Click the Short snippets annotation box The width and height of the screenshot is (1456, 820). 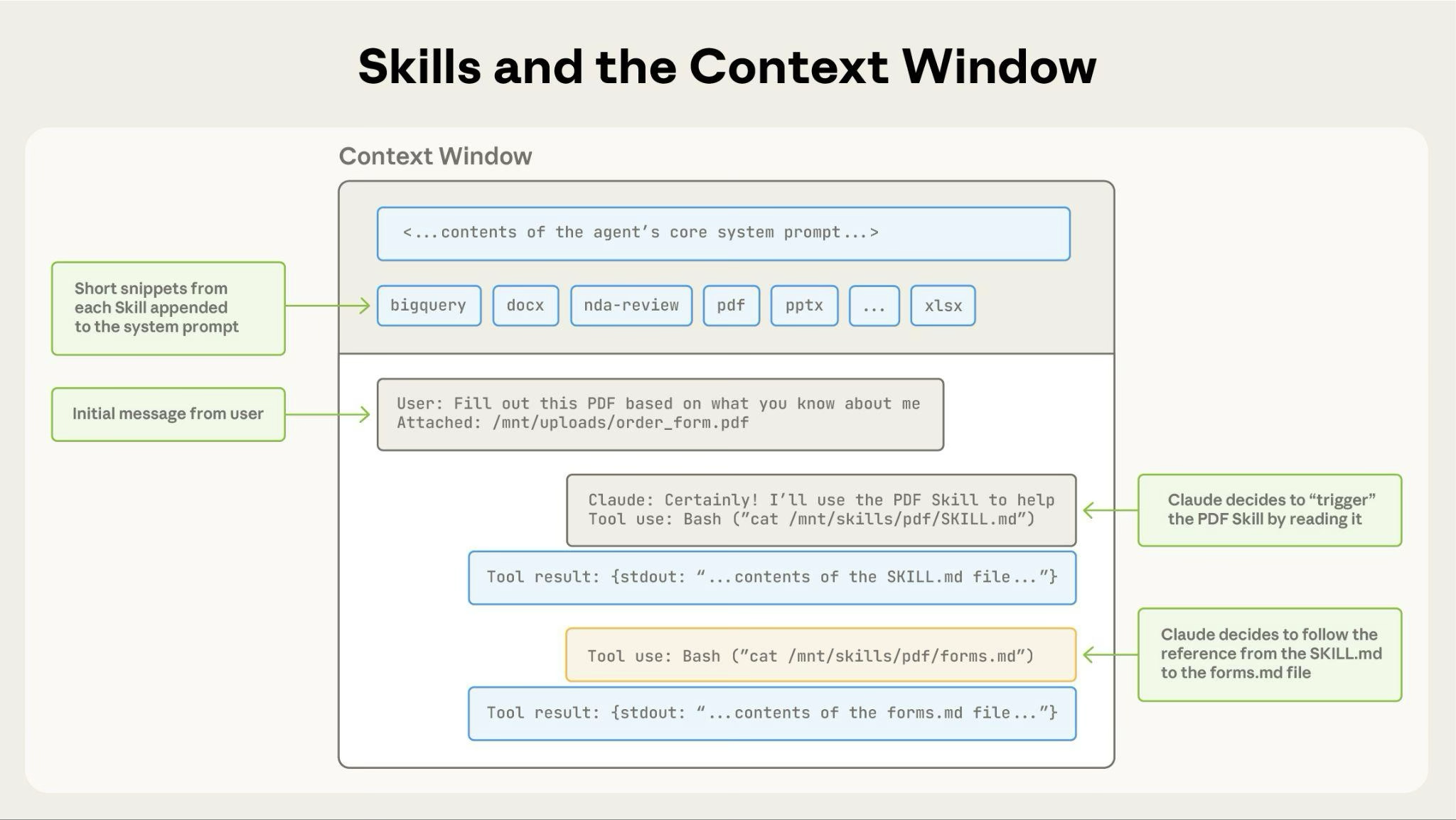(x=168, y=308)
